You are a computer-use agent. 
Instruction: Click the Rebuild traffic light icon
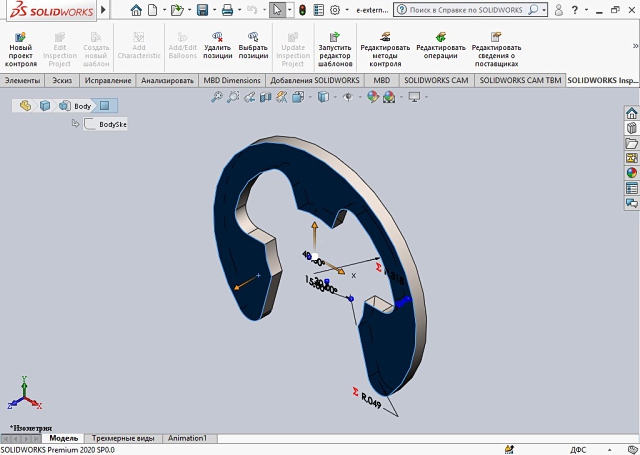coord(303,10)
